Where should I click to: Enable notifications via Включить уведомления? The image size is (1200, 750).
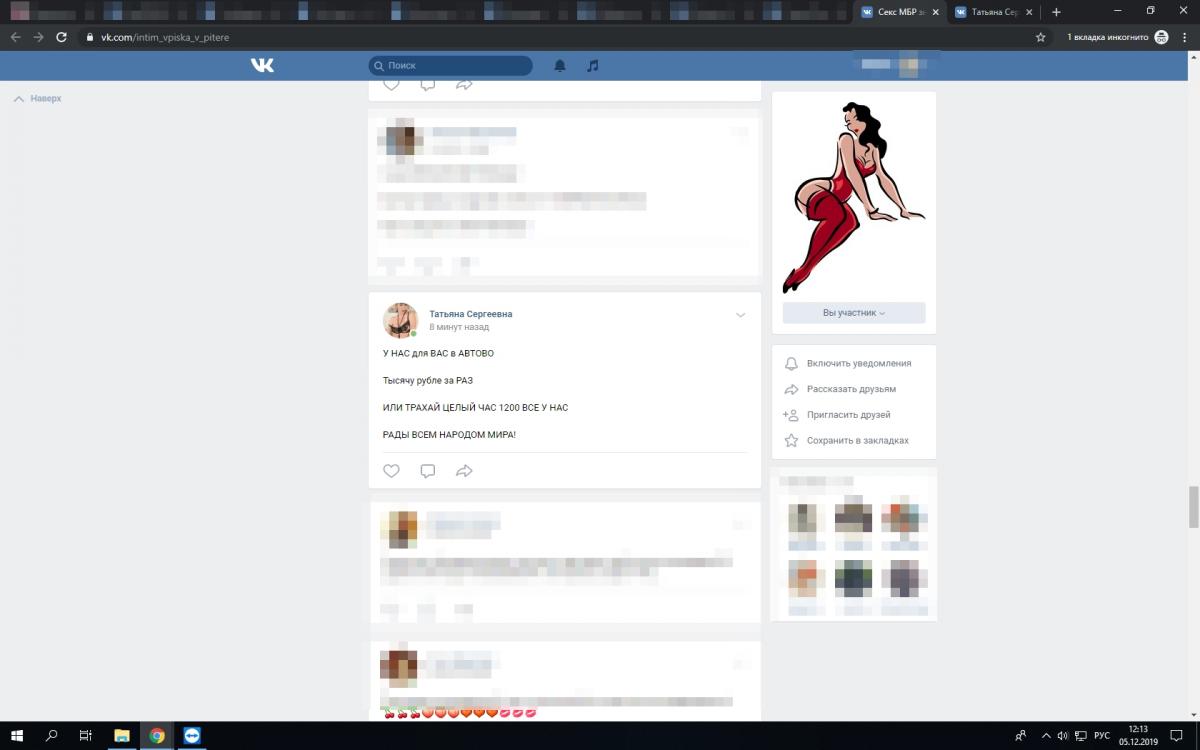pos(858,363)
